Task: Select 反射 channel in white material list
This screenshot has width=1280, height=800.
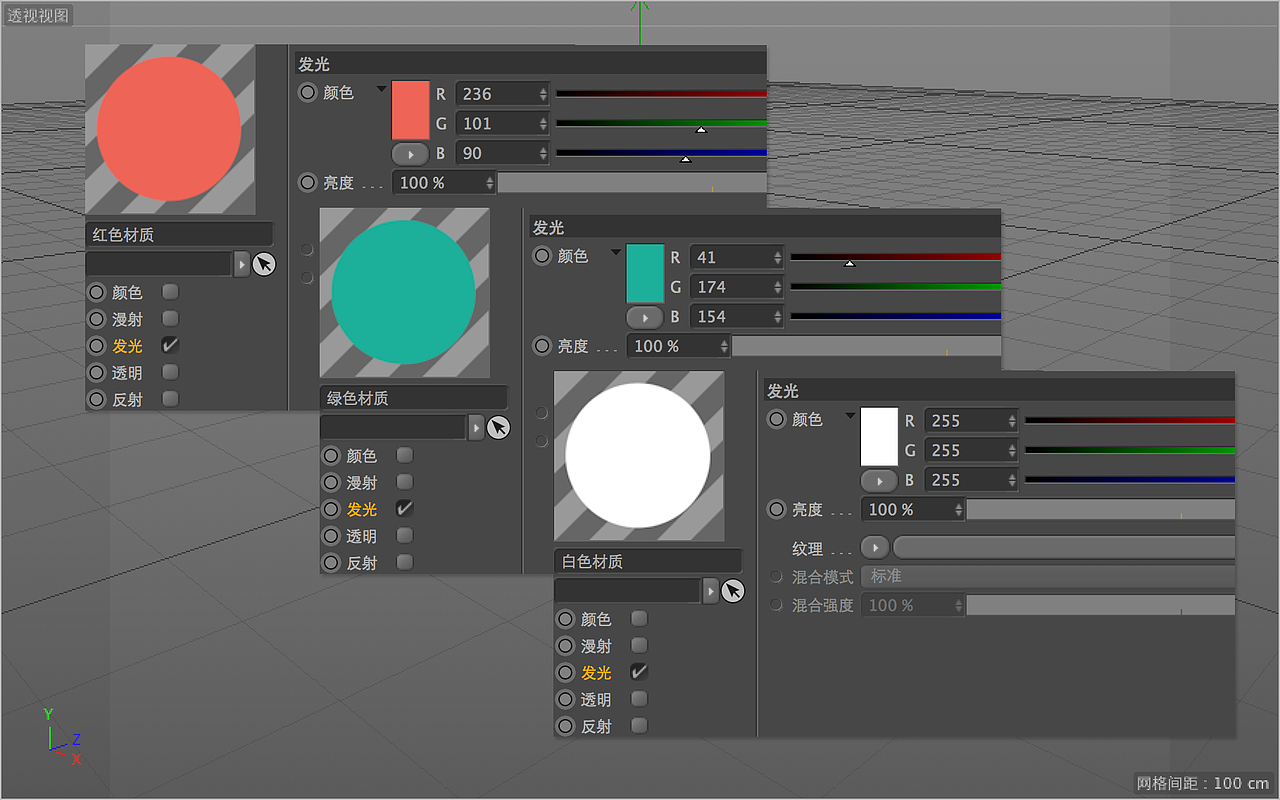Action: coord(596,727)
